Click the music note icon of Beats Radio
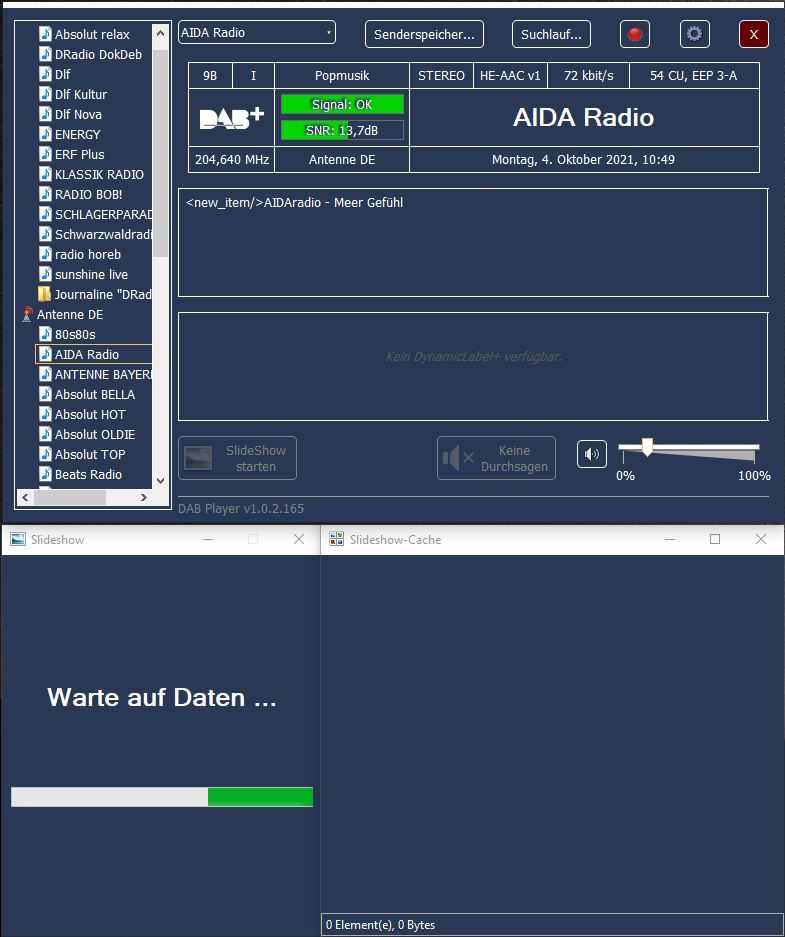The height and width of the screenshot is (937, 785). click(45, 474)
